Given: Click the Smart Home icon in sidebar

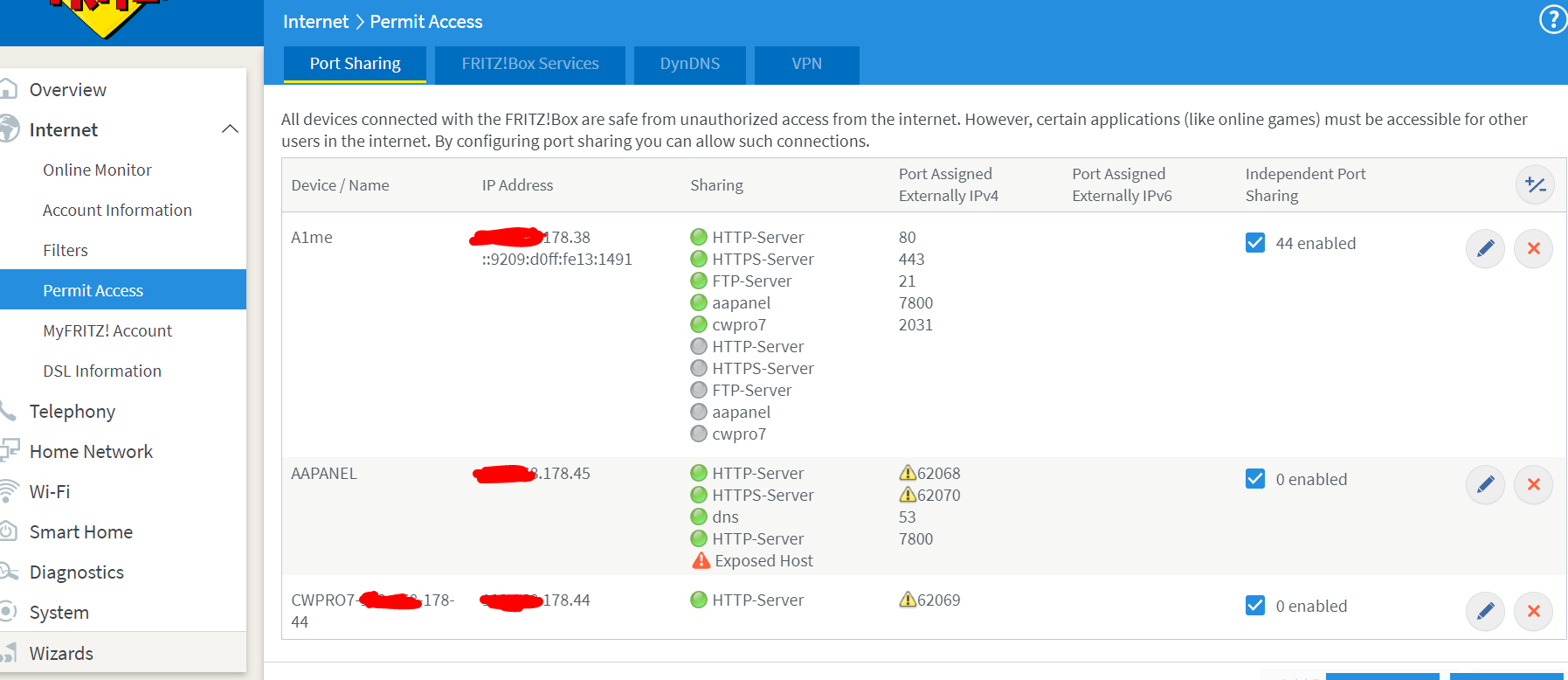Looking at the screenshot, I should pyautogui.click(x=8, y=531).
